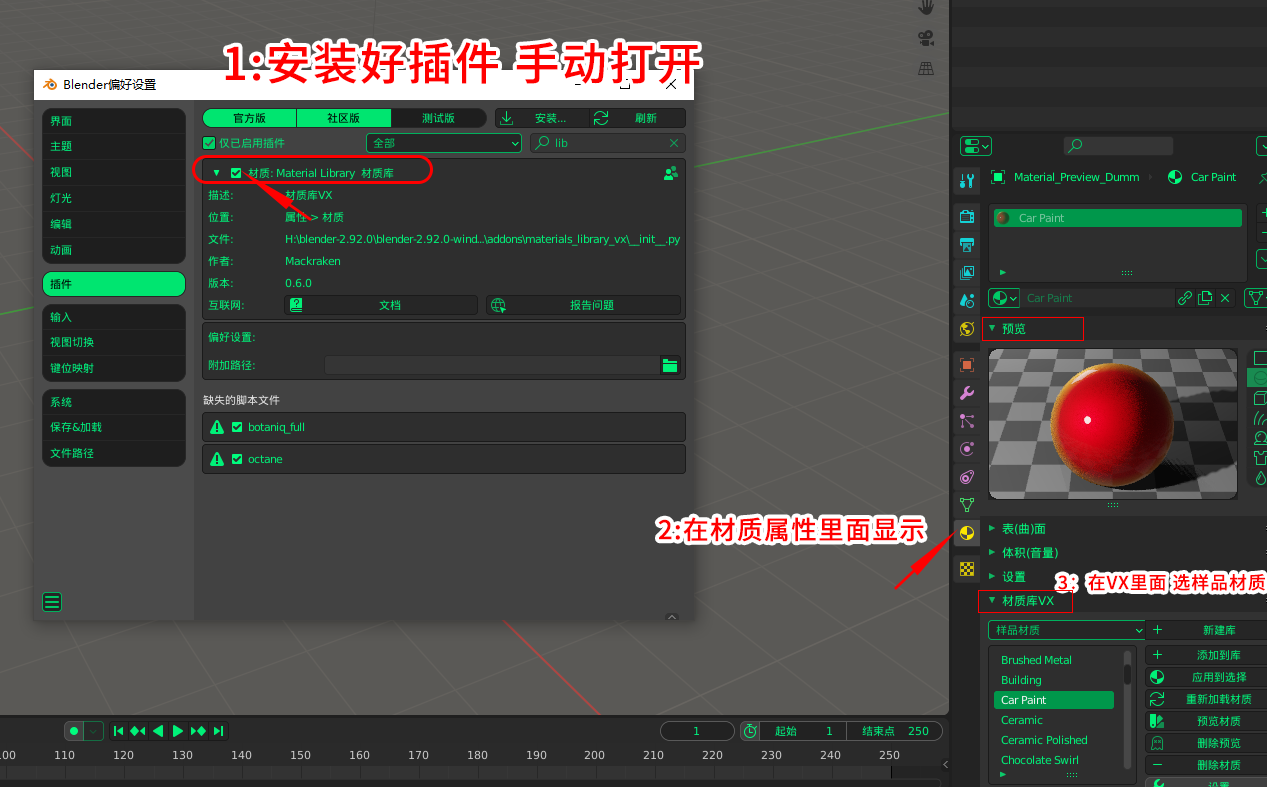Duplicate material with the new copy icon
Screen dimensions: 1267x787
tap(1205, 298)
